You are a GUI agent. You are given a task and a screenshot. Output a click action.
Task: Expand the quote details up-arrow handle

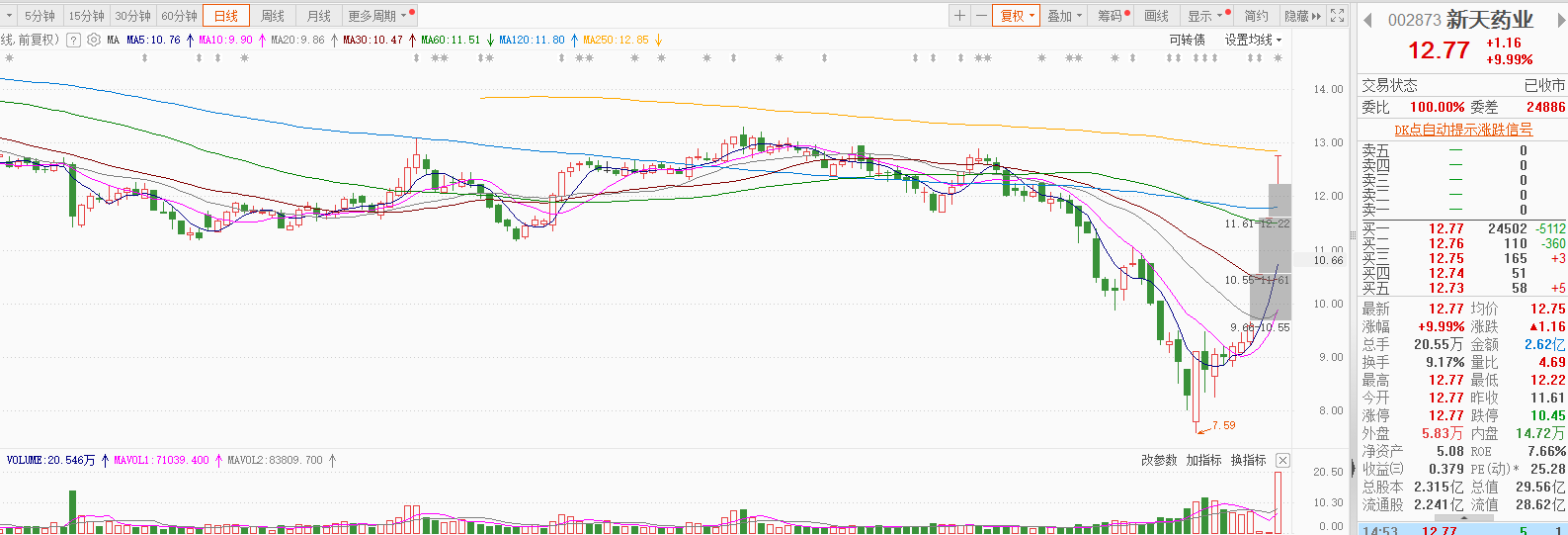[1463, 516]
